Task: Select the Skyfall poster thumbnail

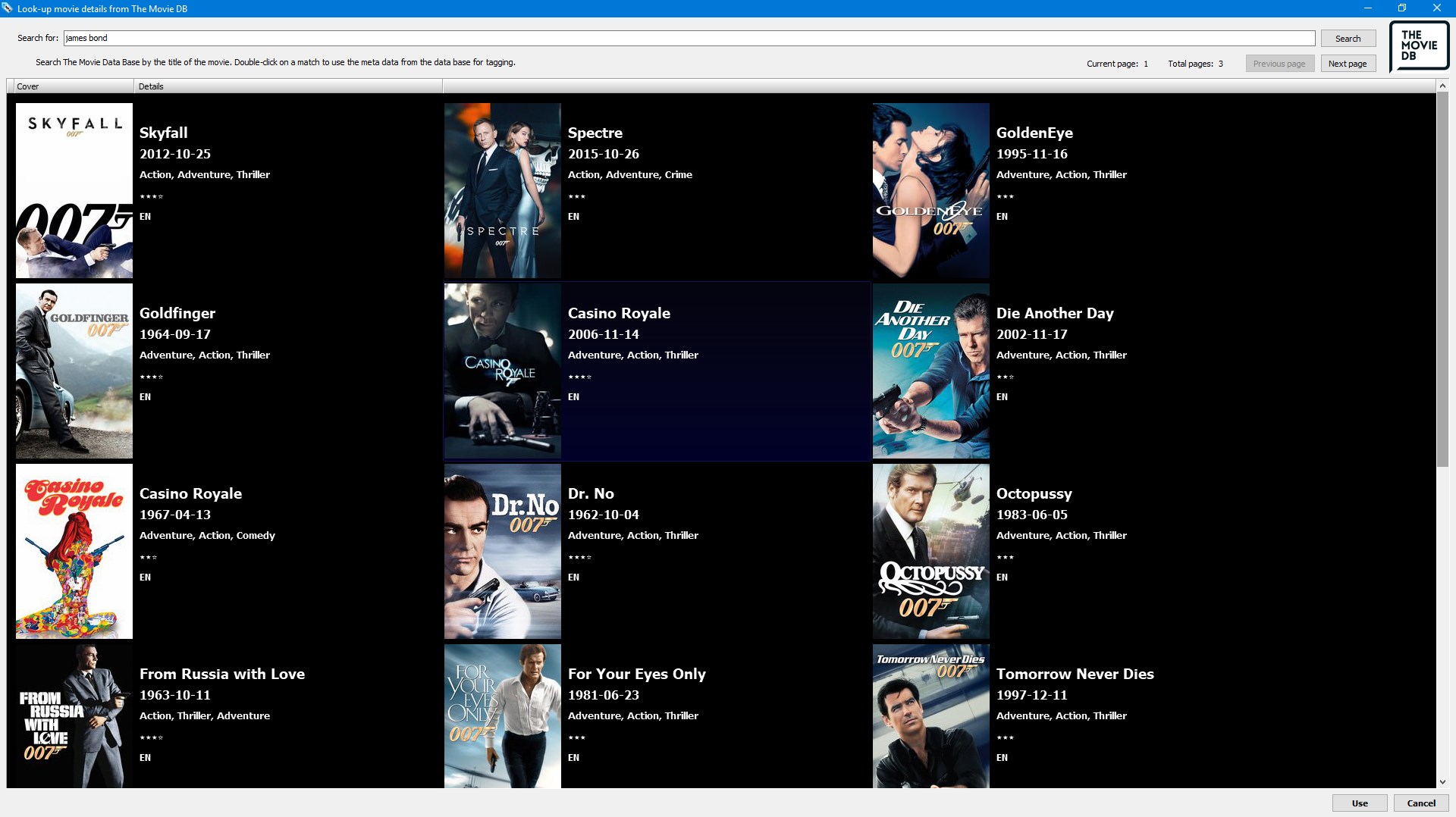Action: (74, 191)
